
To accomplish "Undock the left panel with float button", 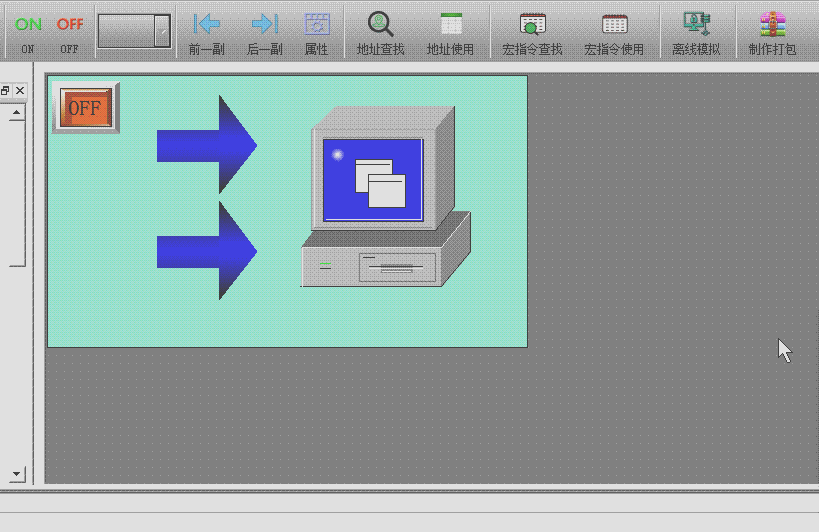I will [5, 91].
